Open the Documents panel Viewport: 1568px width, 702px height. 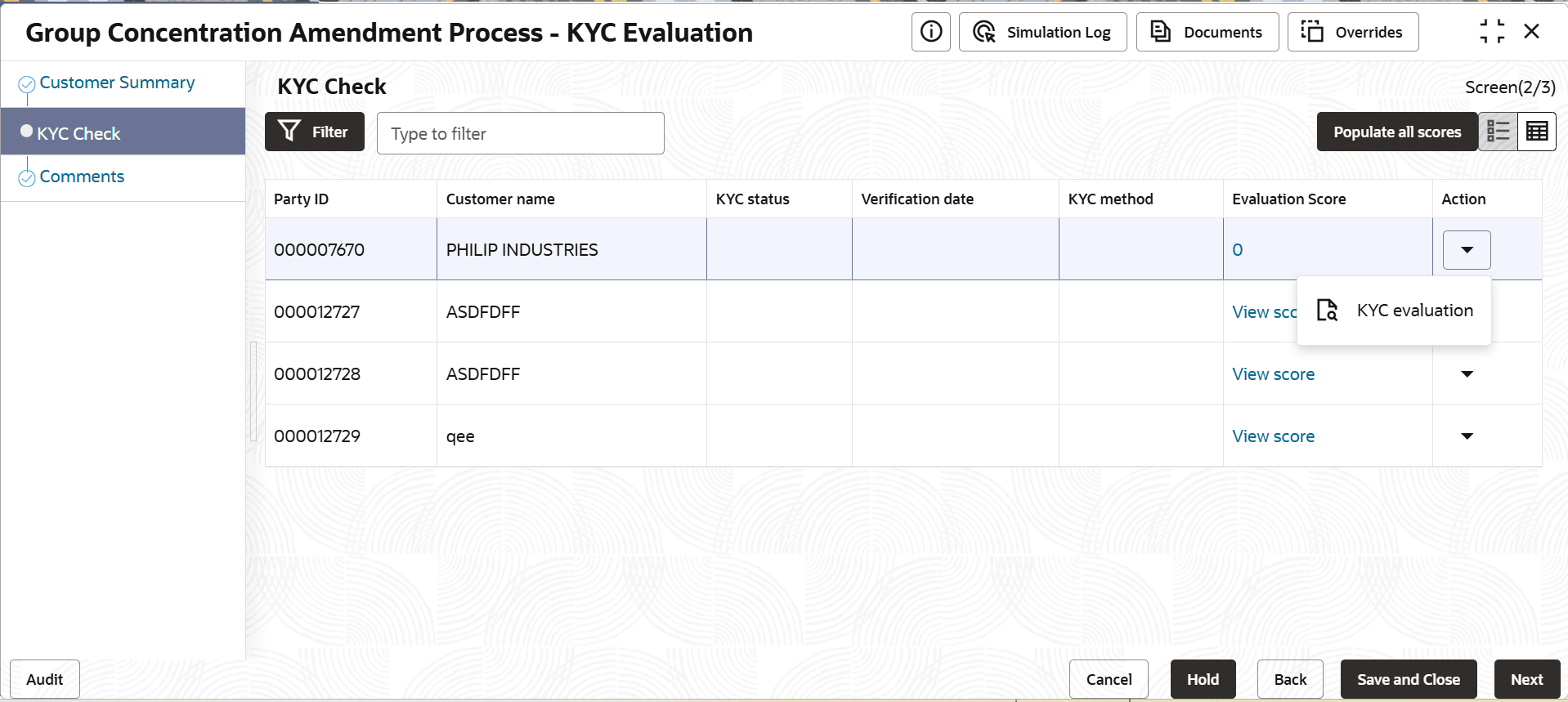[x=1207, y=32]
